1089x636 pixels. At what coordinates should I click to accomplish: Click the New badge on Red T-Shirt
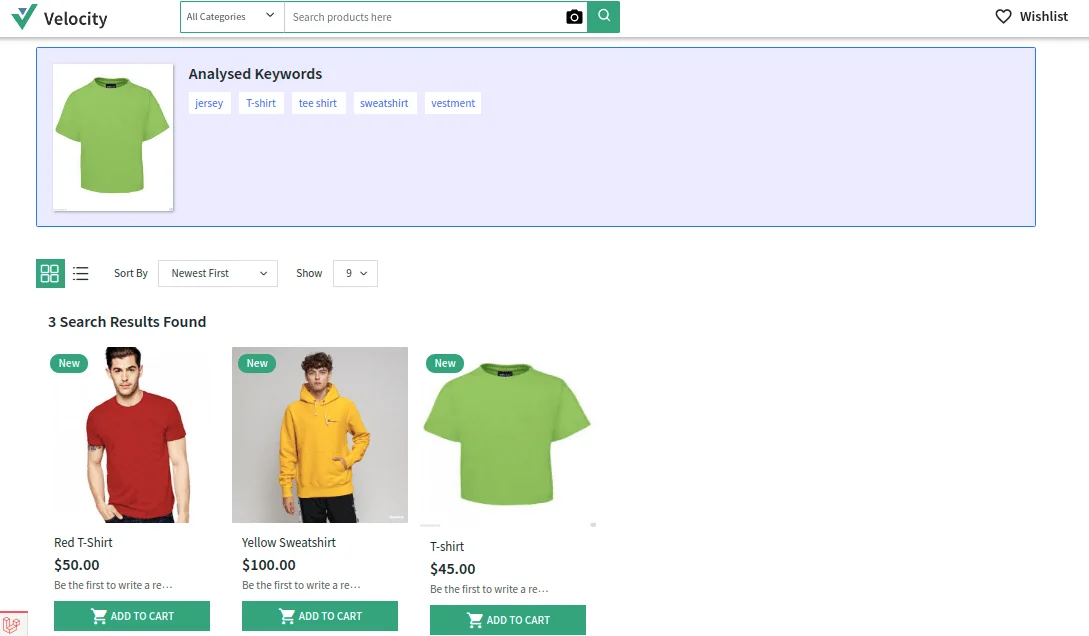tap(69, 363)
